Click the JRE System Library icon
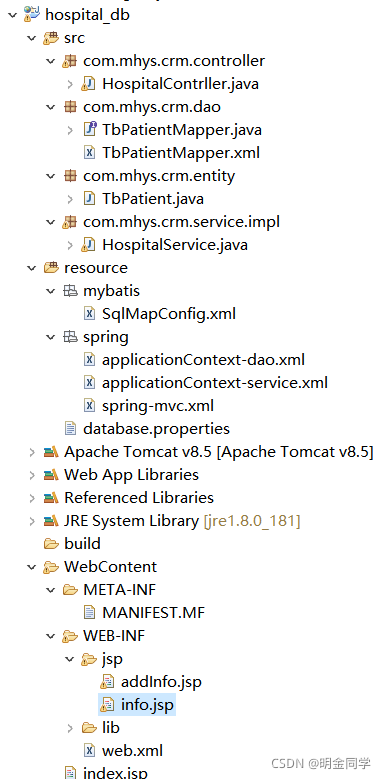Screen dimensions: 386x779 coord(51,521)
